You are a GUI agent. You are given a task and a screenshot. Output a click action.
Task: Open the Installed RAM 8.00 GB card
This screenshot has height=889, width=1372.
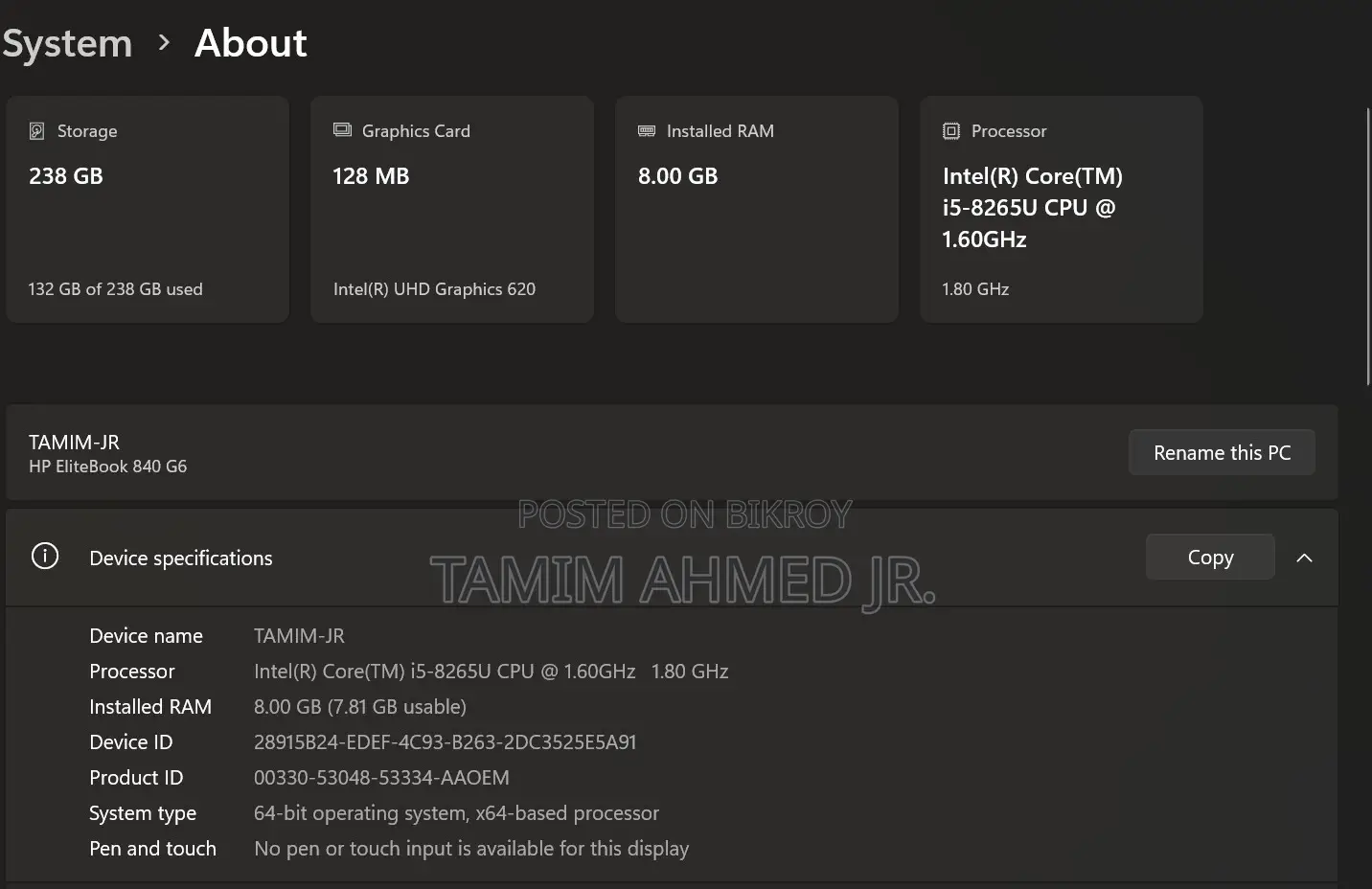tap(757, 209)
